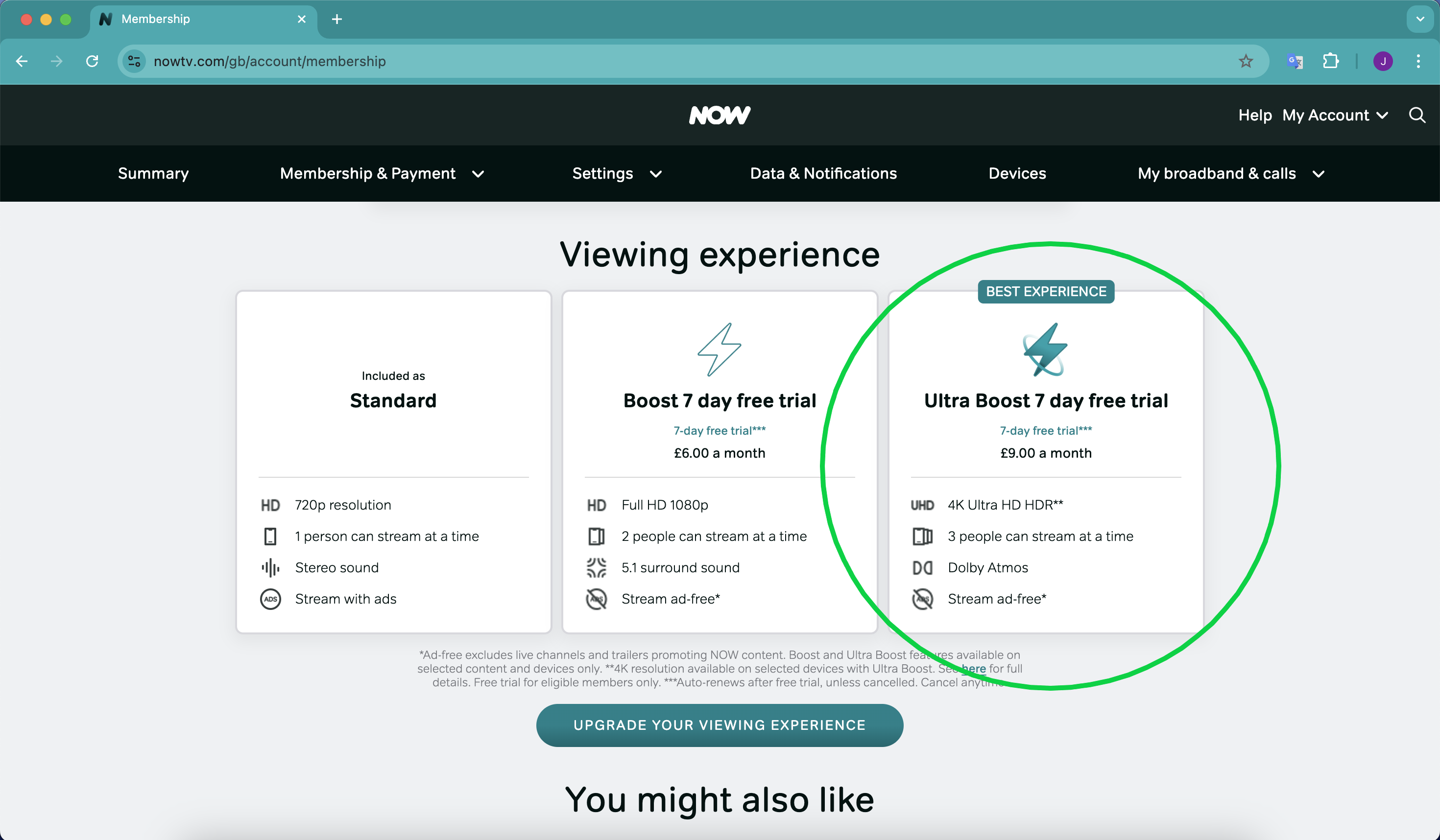Image resolution: width=1440 pixels, height=840 pixels.
Task: Click the '720p resolution' text
Action: click(343, 505)
